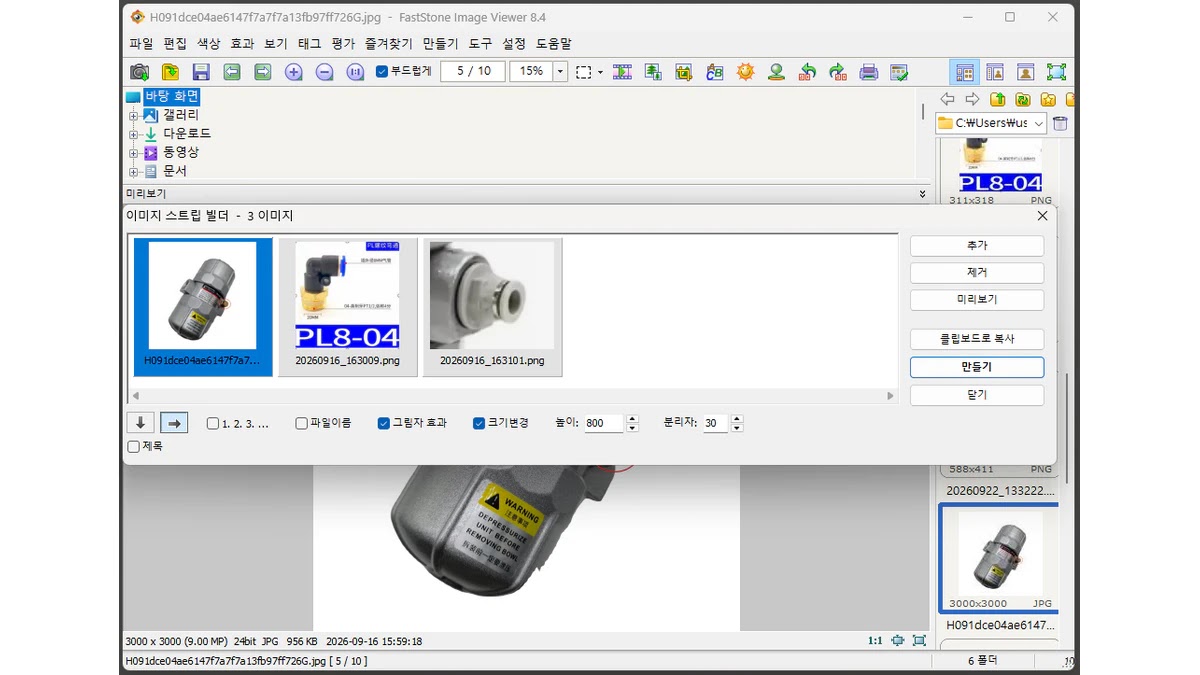Open the 파일 menu
1200x675 pixels.
point(141,44)
